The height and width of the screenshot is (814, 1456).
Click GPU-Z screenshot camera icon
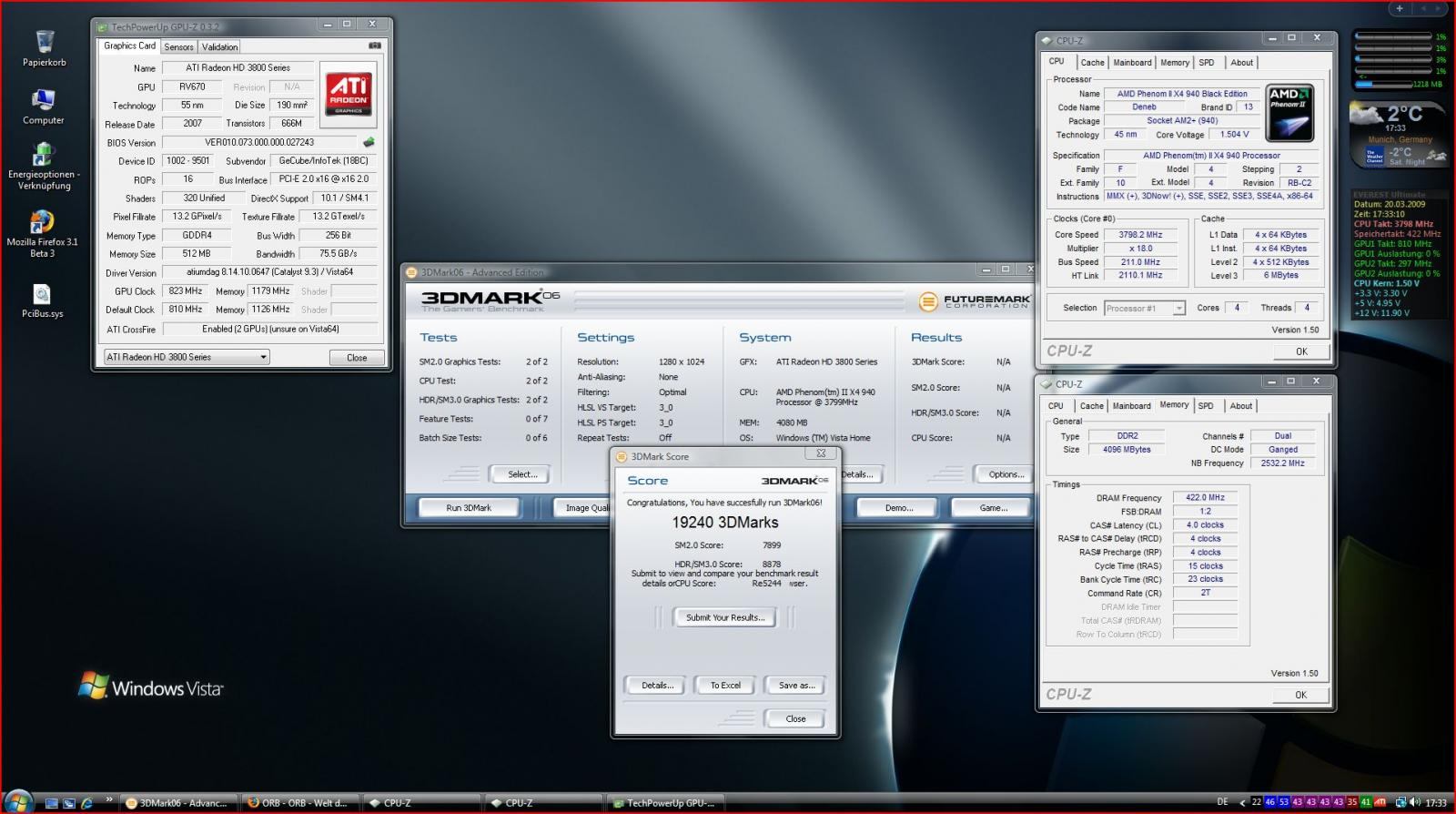tap(375, 46)
